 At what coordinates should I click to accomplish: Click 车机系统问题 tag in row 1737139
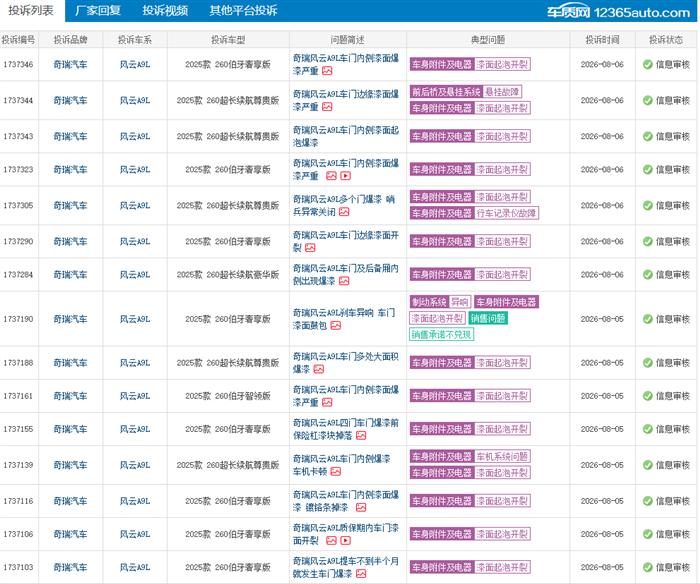(502, 456)
